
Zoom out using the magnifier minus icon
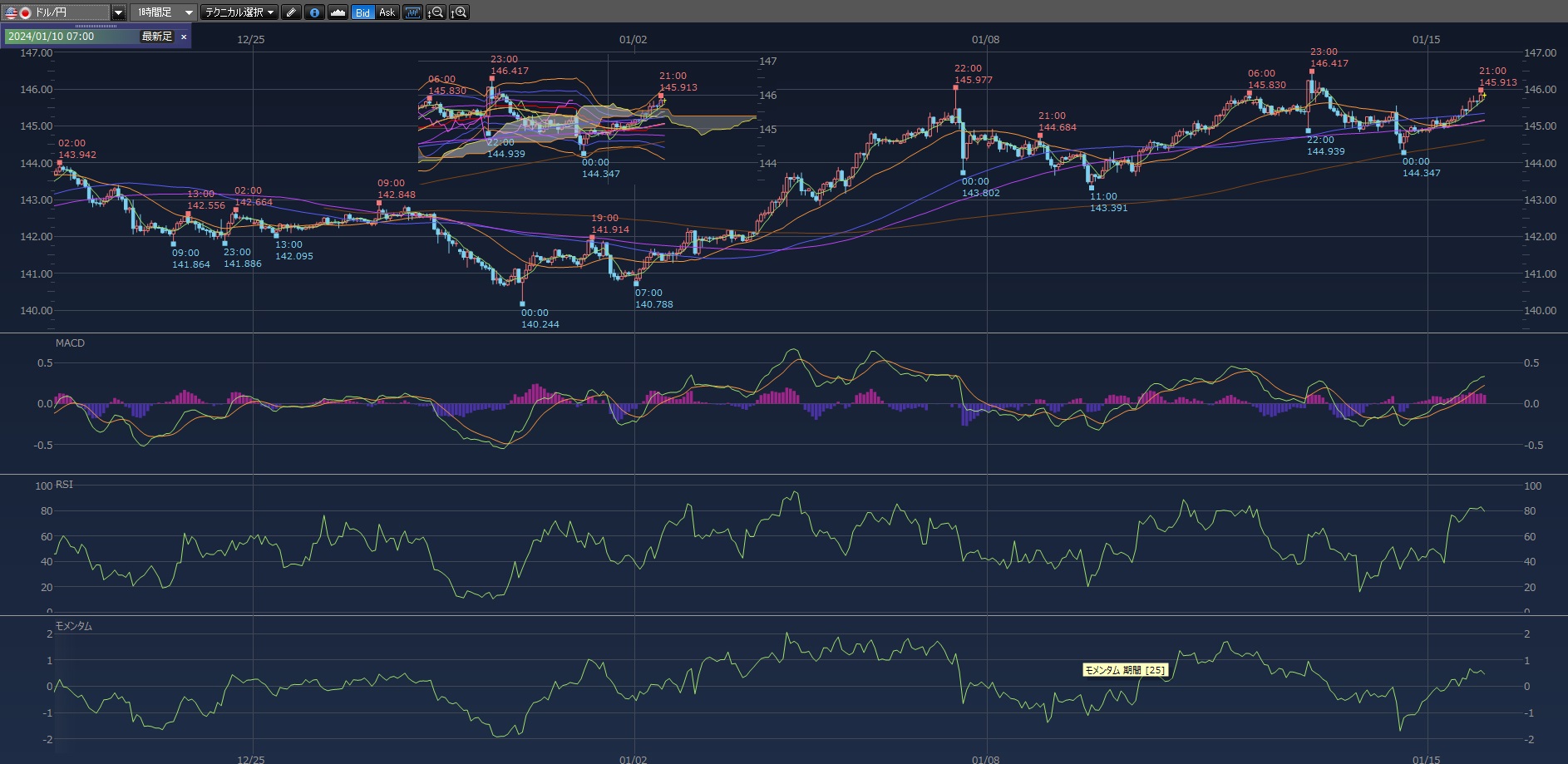(x=436, y=12)
